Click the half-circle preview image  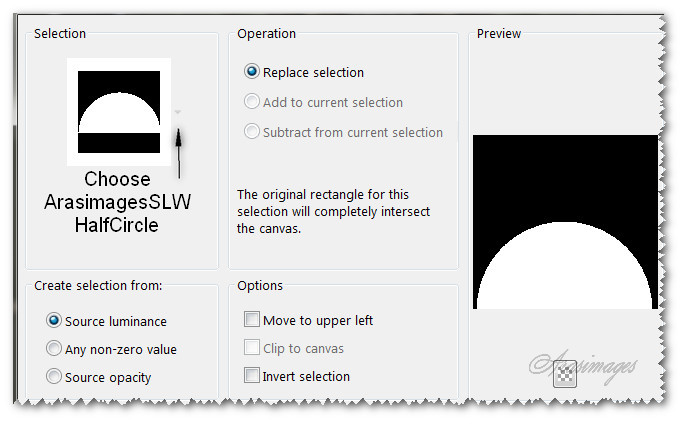click(565, 222)
